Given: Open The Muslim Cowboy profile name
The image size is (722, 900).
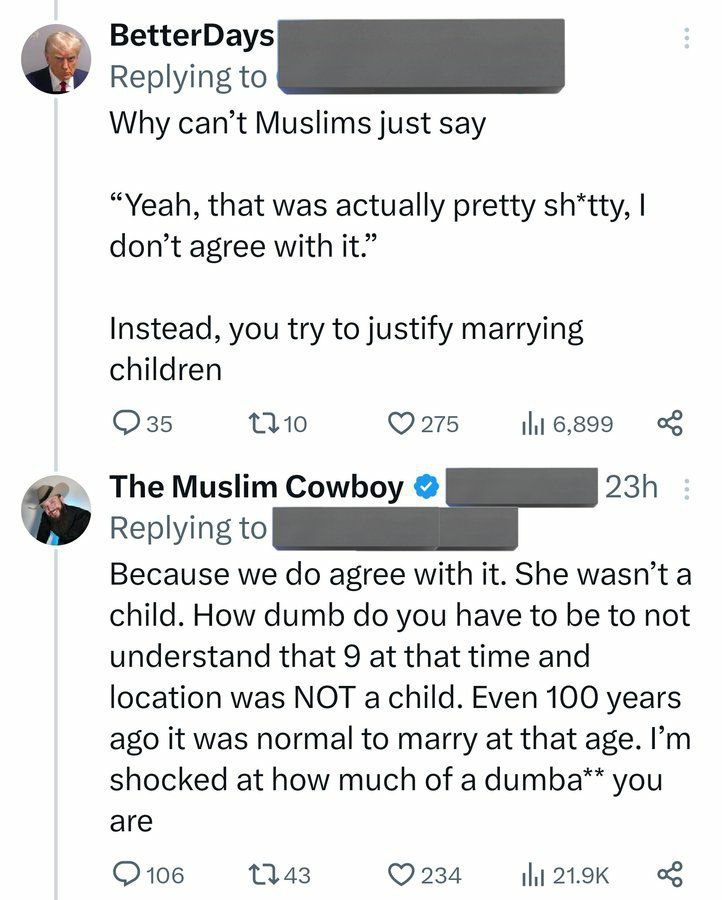Looking at the screenshot, I should [x=256, y=487].
